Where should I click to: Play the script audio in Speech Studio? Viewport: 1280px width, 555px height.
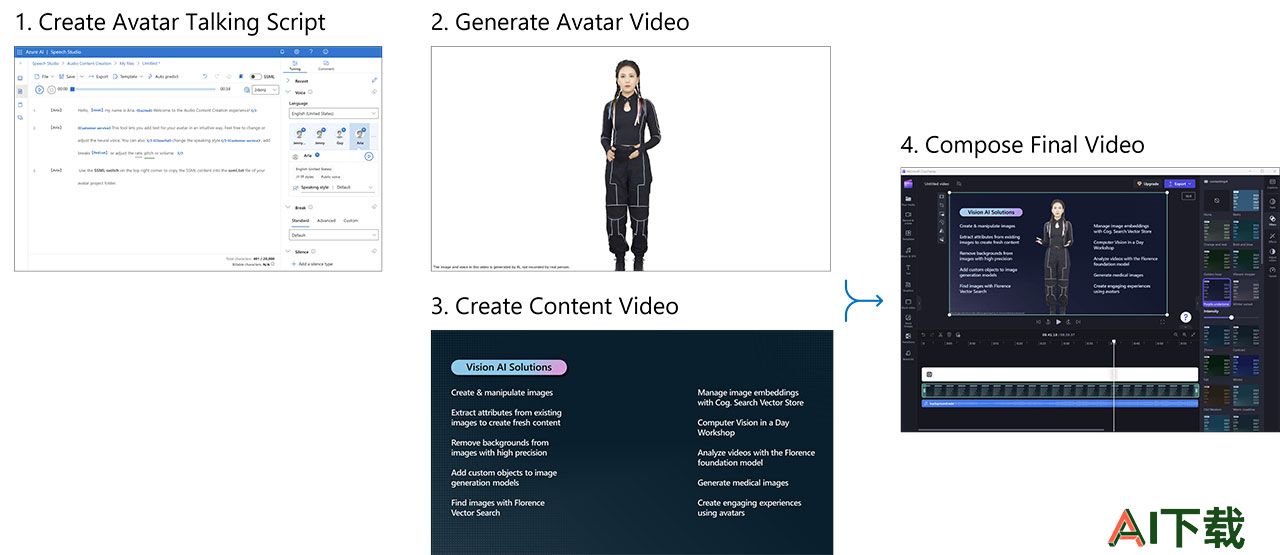40,89
